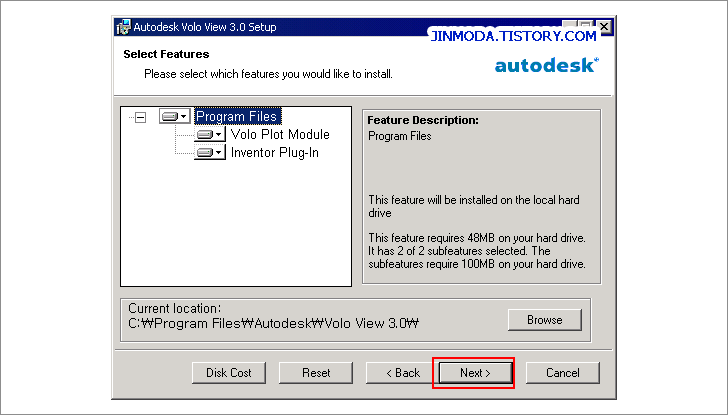The width and height of the screenshot is (728, 415).
Task: Click the autodesk logo
Action: coord(547,65)
